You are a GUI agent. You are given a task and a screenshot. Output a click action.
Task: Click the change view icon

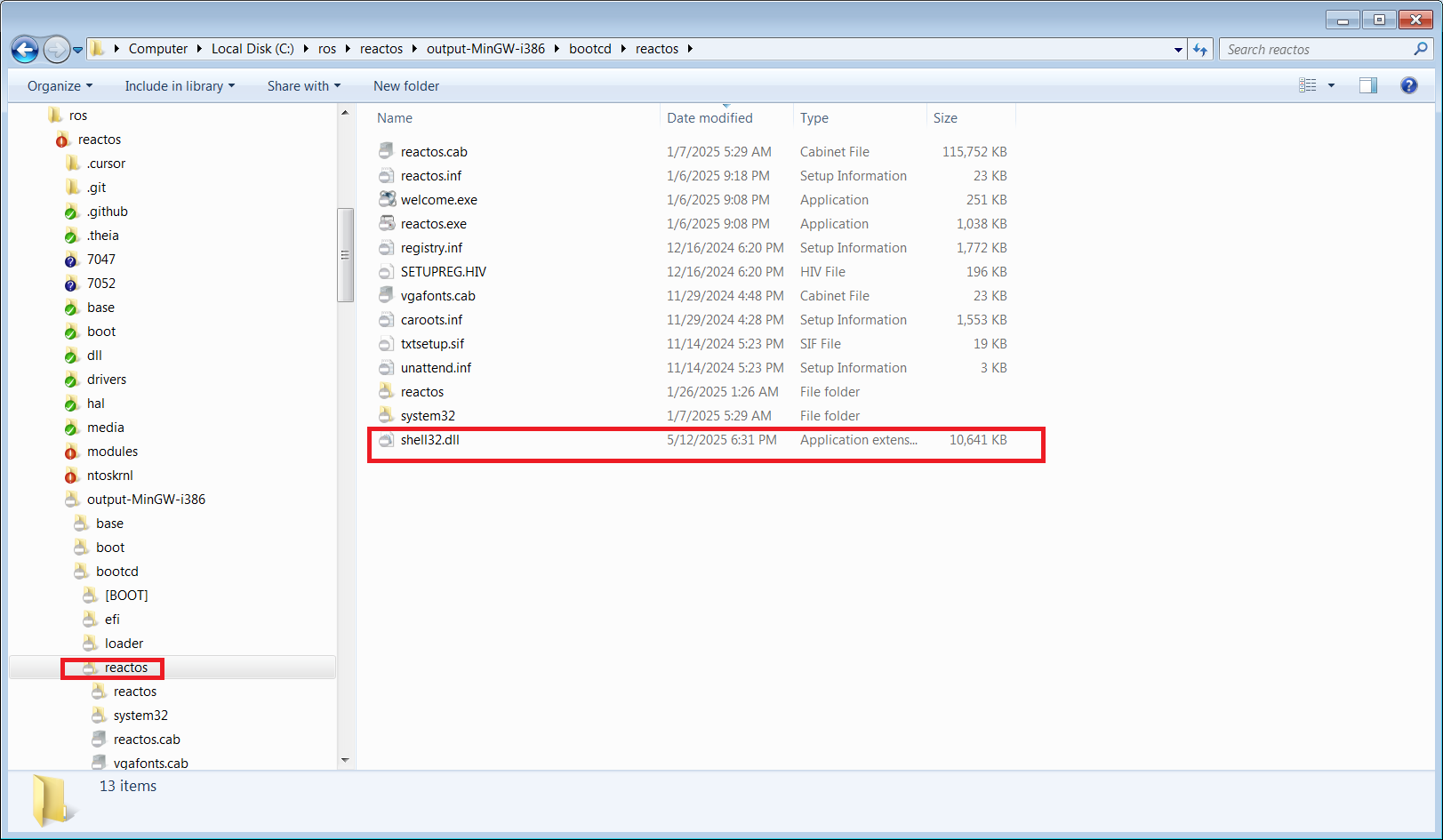click(1308, 85)
